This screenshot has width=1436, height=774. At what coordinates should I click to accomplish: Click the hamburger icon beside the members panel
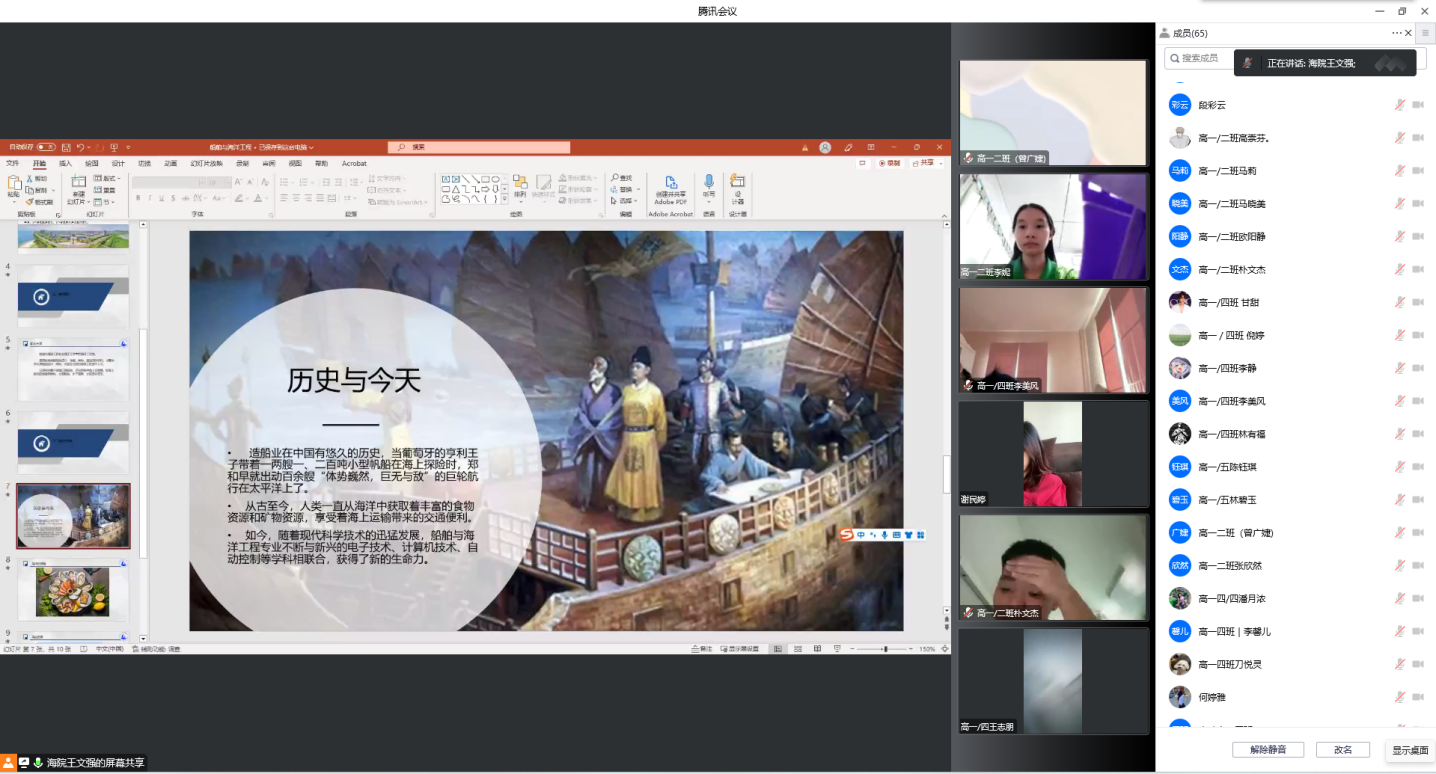[x=1425, y=33]
